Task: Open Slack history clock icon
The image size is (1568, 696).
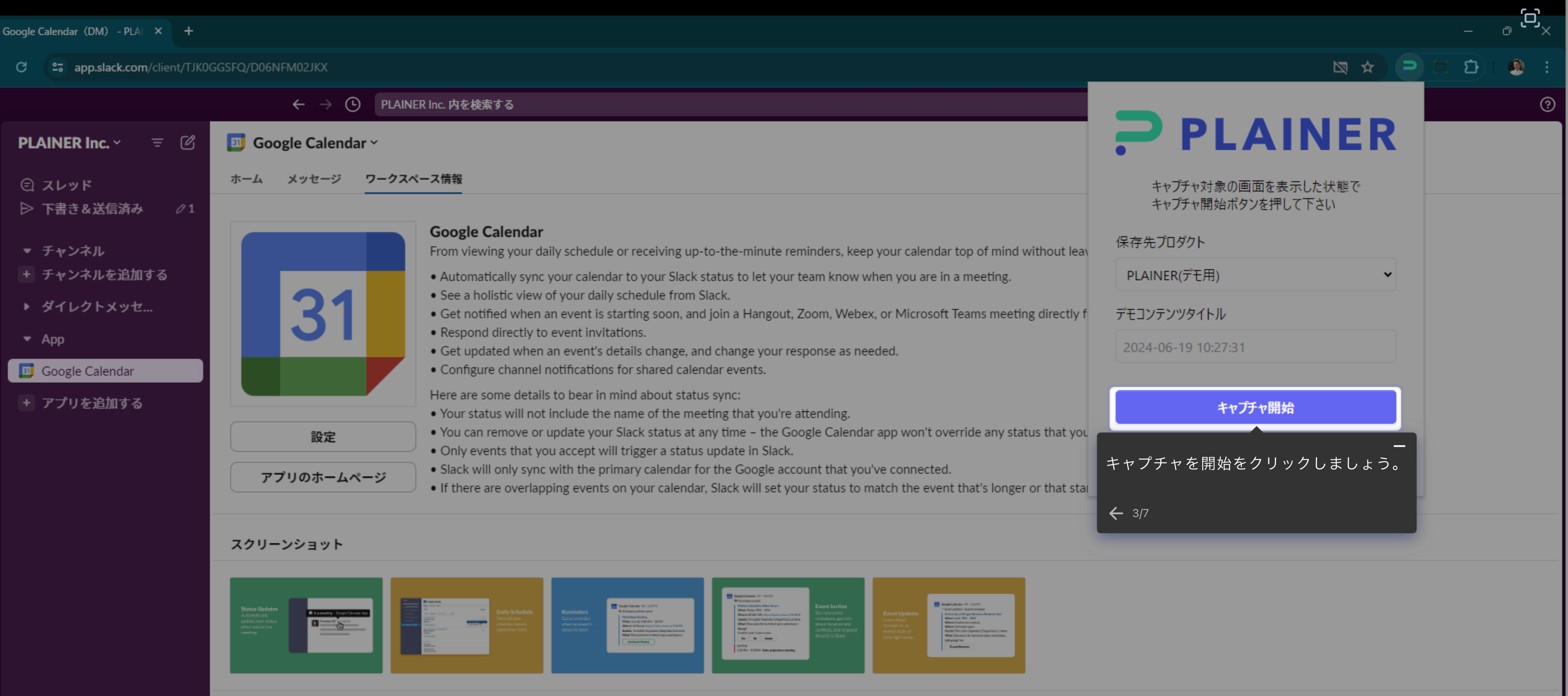Action: click(352, 104)
